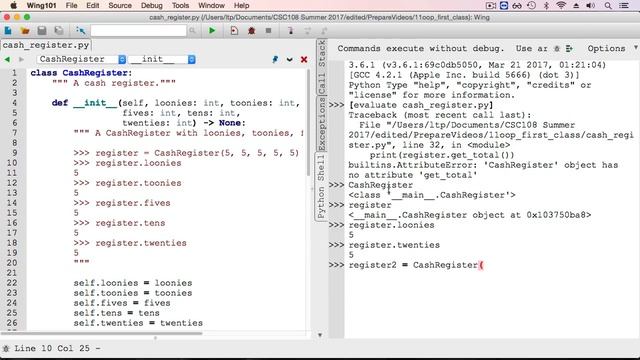Click '>>> register.toonies' on line 12

127,183
